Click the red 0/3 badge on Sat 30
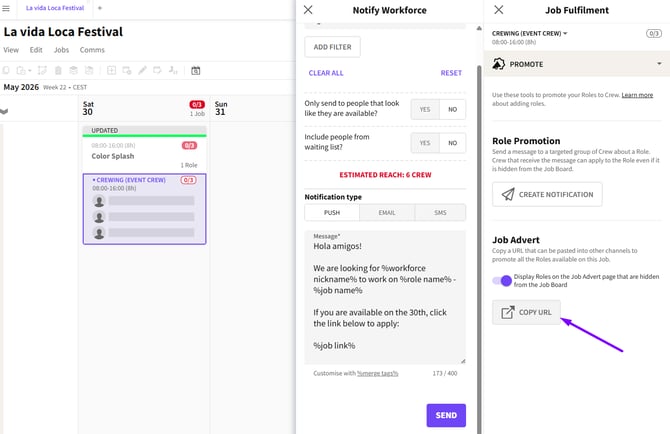670x434 pixels. [x=197, y=105]
